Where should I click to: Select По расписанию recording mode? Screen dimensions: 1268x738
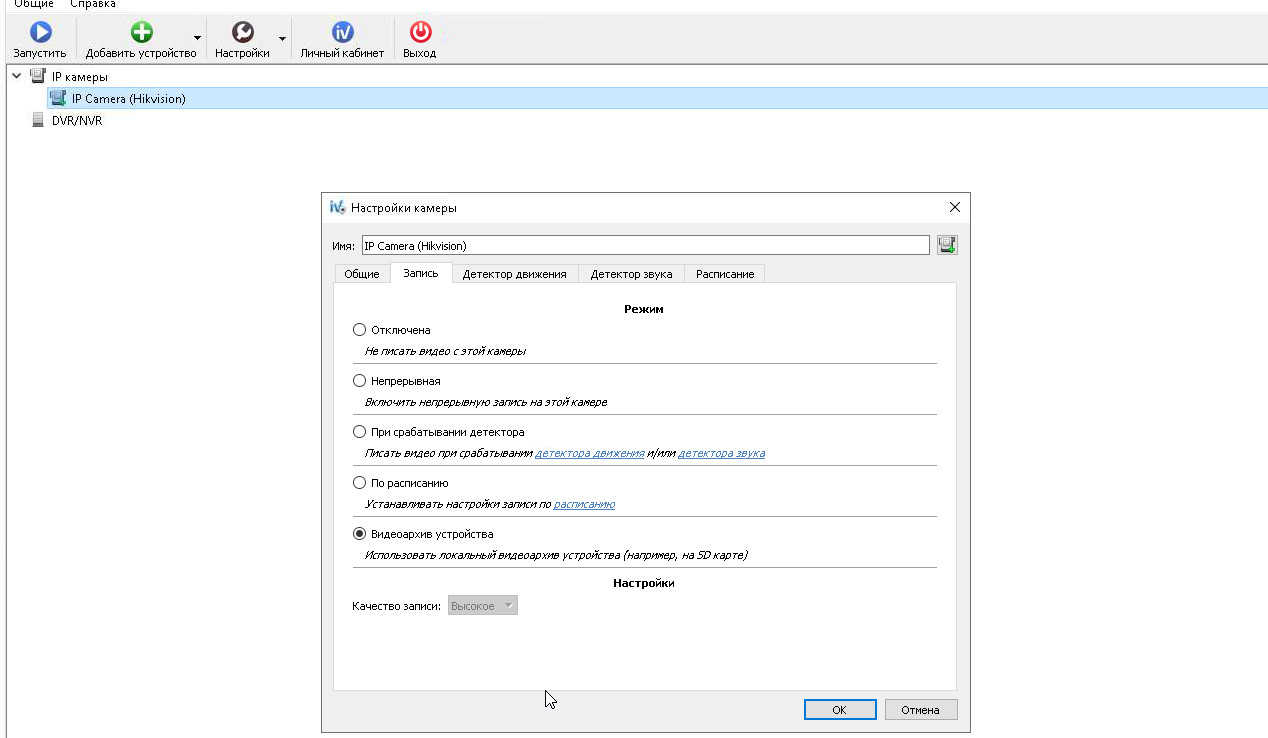(360, 483)
